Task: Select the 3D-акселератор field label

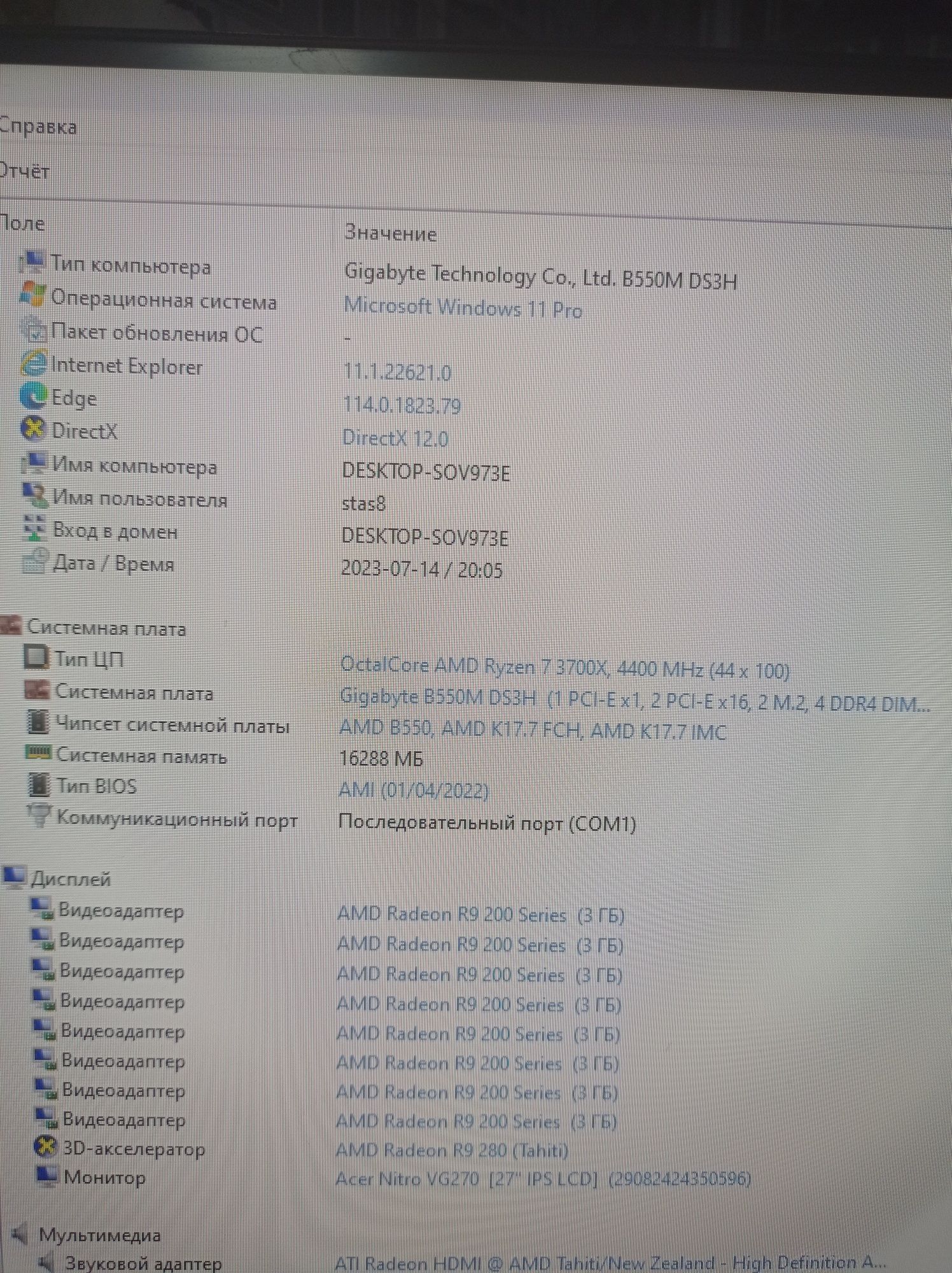Action: (134, 1149)
